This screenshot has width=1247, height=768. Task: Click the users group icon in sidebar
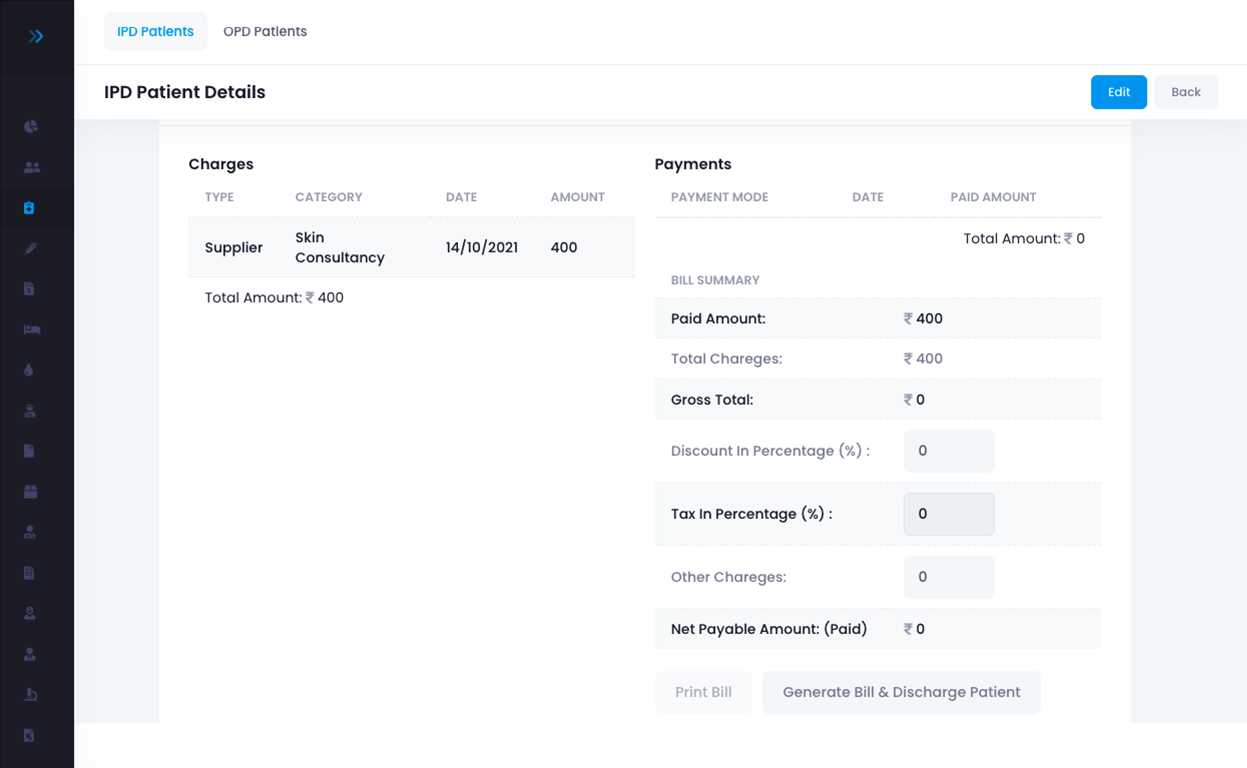[x=30, y=168]
